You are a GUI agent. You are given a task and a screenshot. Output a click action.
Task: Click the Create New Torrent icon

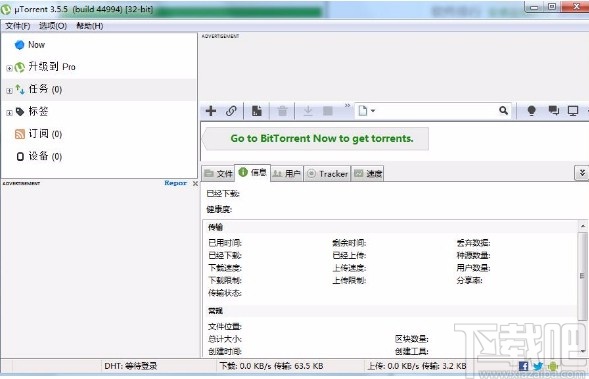(257, 111)
